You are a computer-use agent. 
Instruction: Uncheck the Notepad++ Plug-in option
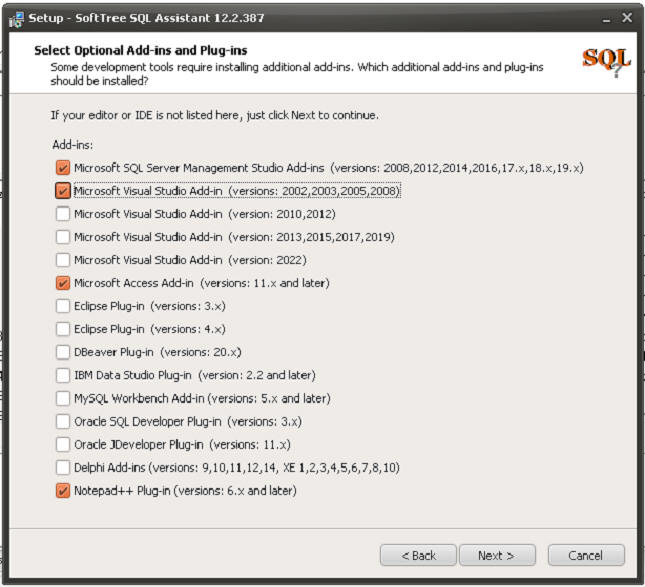[63, 491]
